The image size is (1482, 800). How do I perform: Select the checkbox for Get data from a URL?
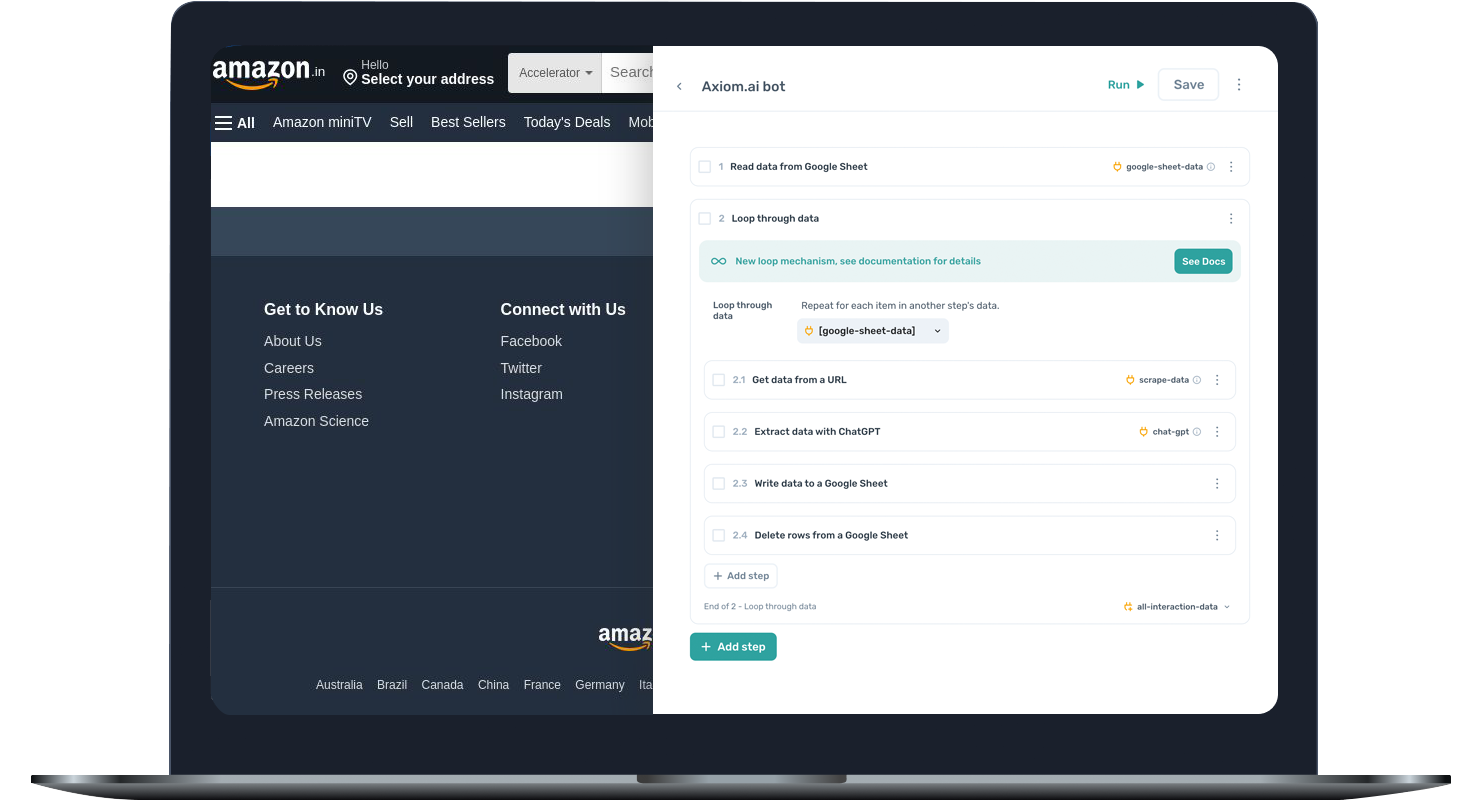click(x=718, y=380)
